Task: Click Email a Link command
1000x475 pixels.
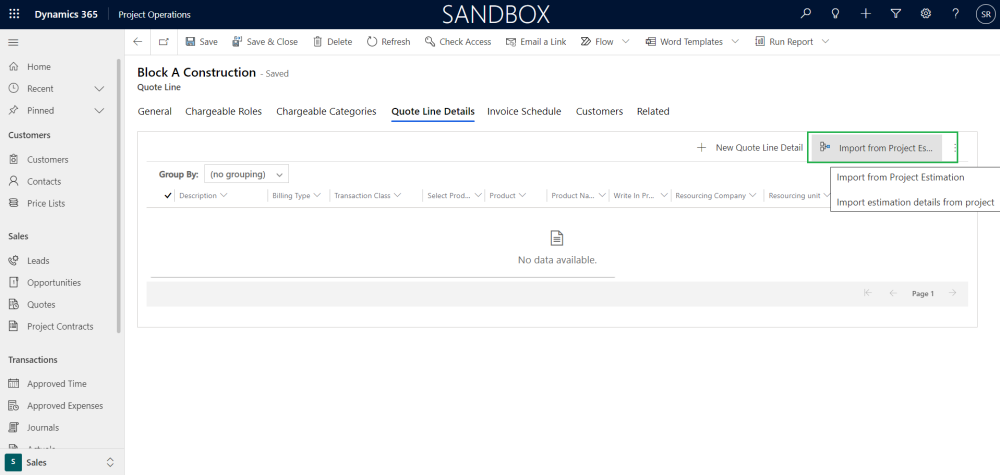Action: (x=536, y=41)
